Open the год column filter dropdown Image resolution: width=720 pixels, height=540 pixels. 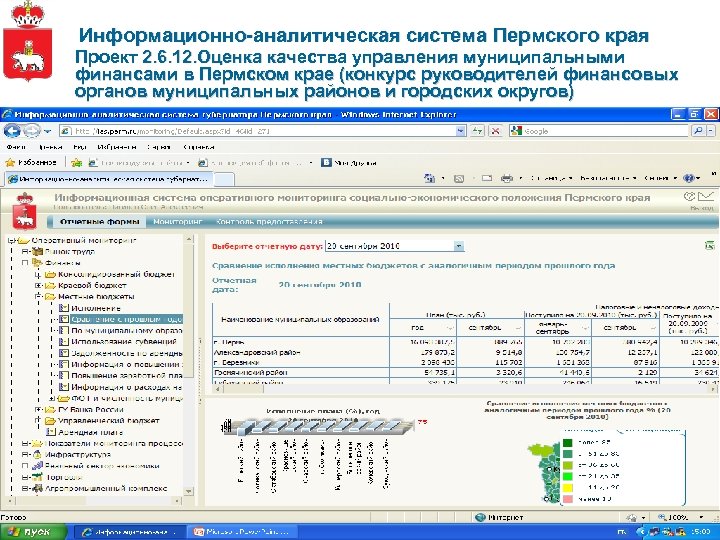[450, 328]
